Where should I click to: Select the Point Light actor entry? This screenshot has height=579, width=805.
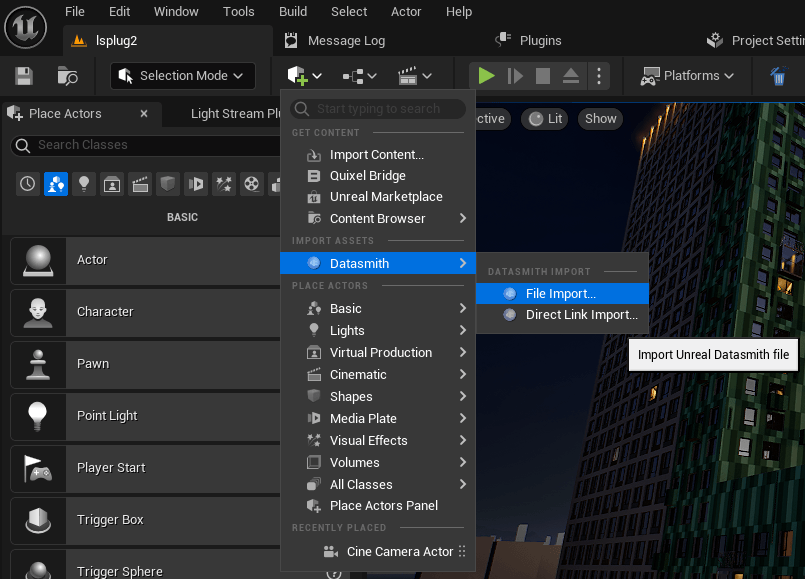(x=145, y=416)
